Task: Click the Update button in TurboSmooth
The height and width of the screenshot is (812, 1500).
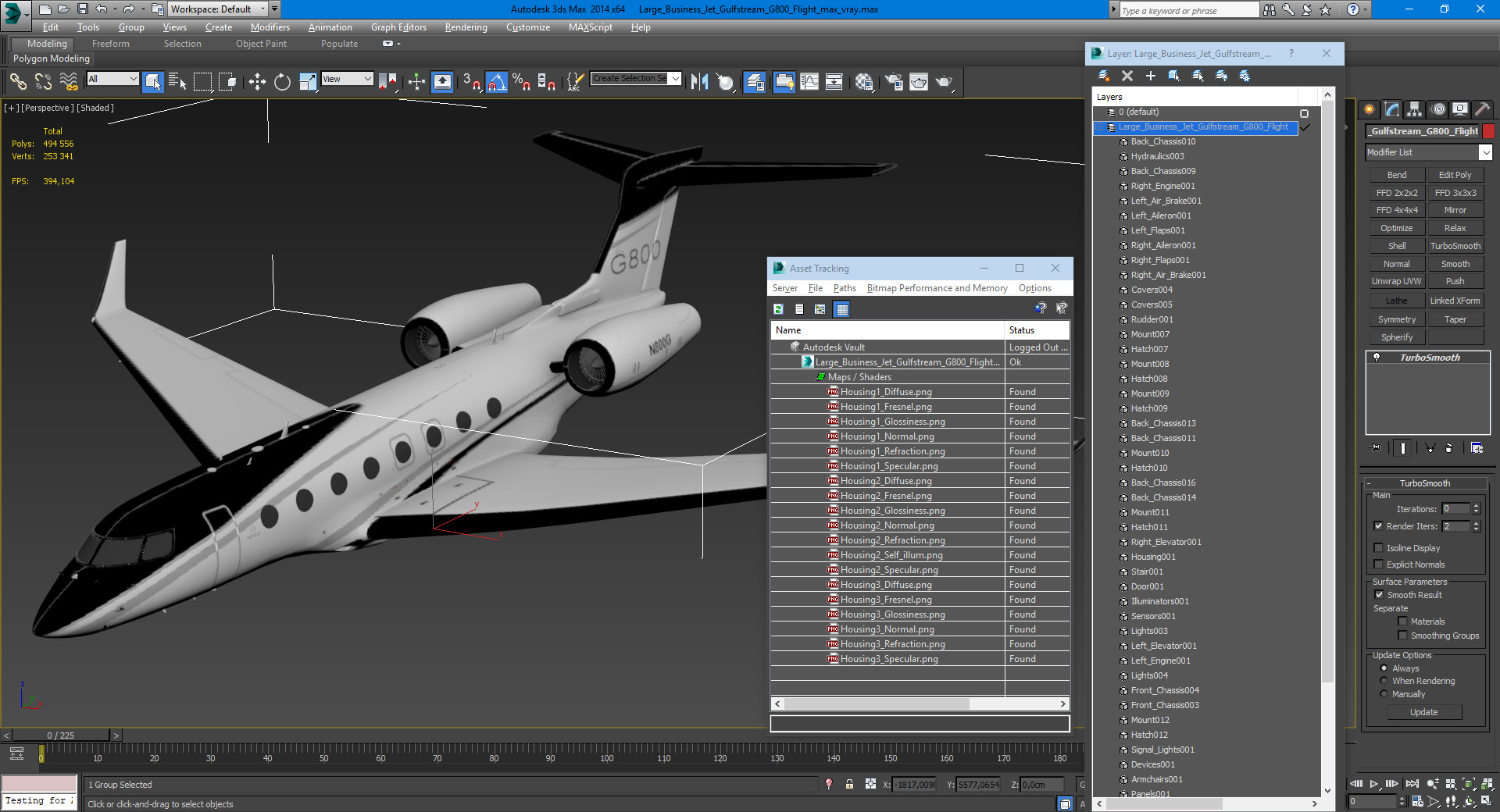Action: coord(1423,712)
